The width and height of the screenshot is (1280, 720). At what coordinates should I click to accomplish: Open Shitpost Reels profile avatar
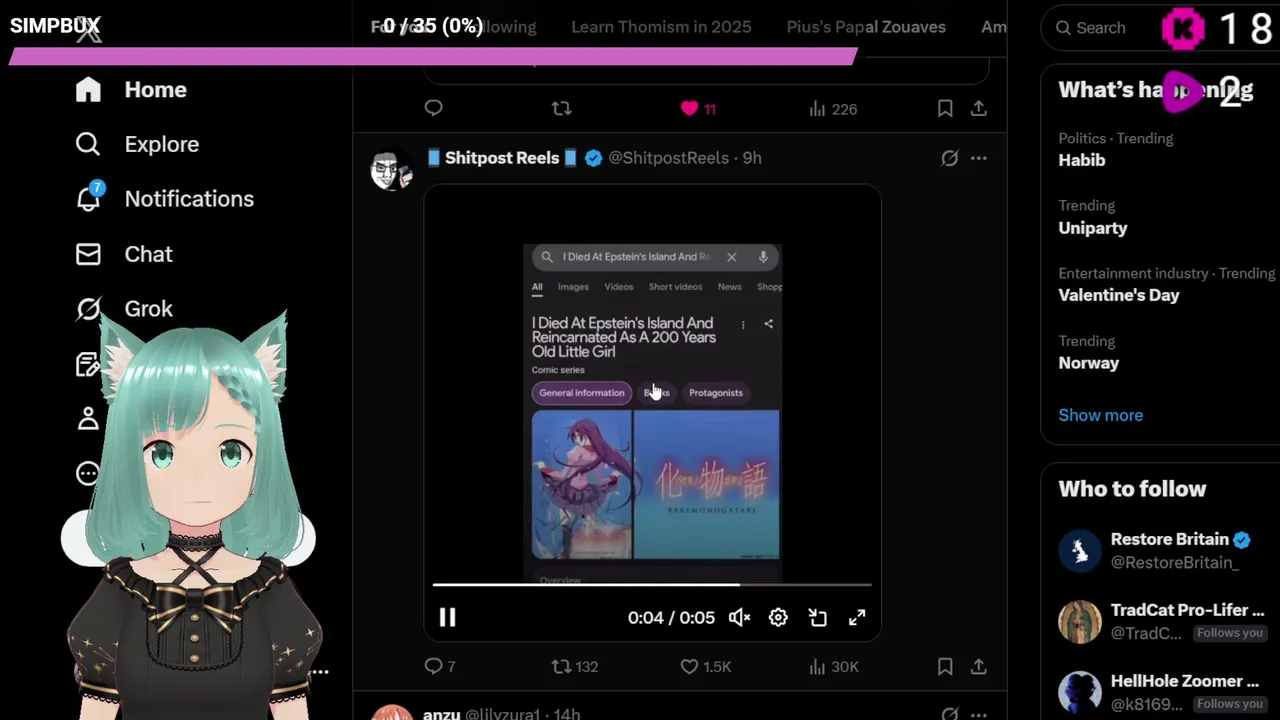(x=391, y=170)
